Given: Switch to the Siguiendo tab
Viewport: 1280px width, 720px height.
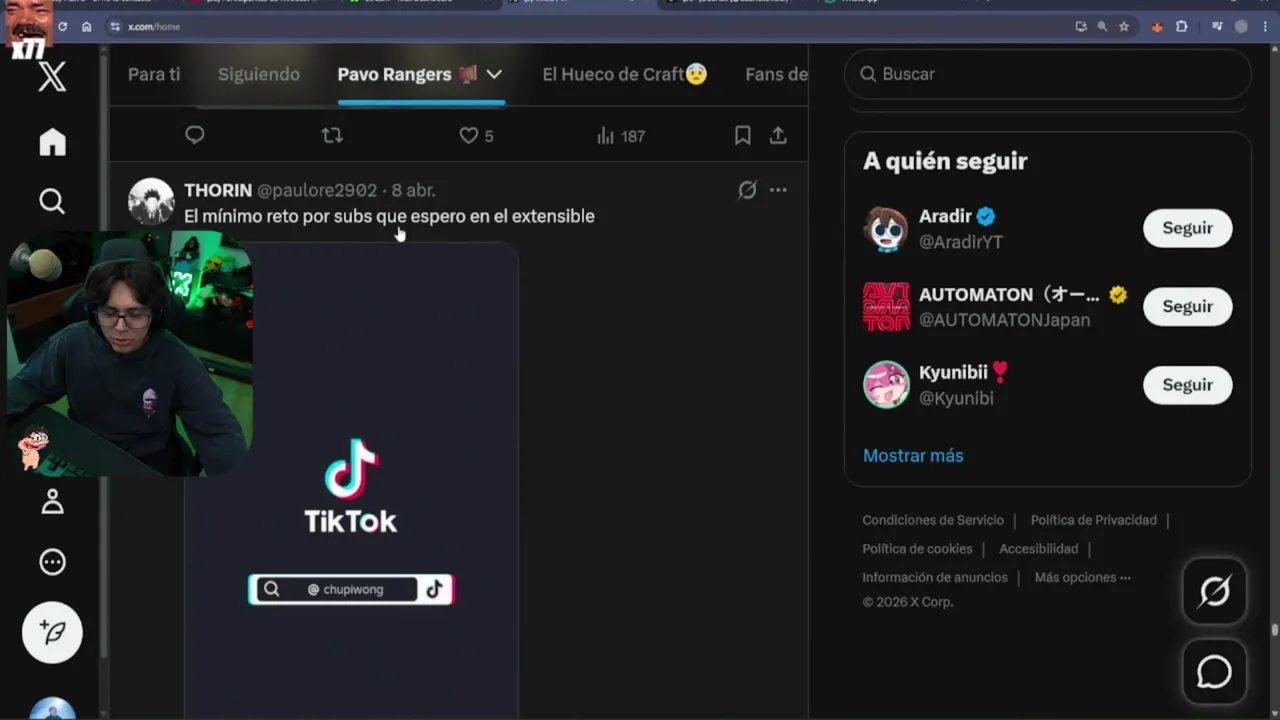Looking at the screenshot, I should pyautogui.click(x=259, y=74).
